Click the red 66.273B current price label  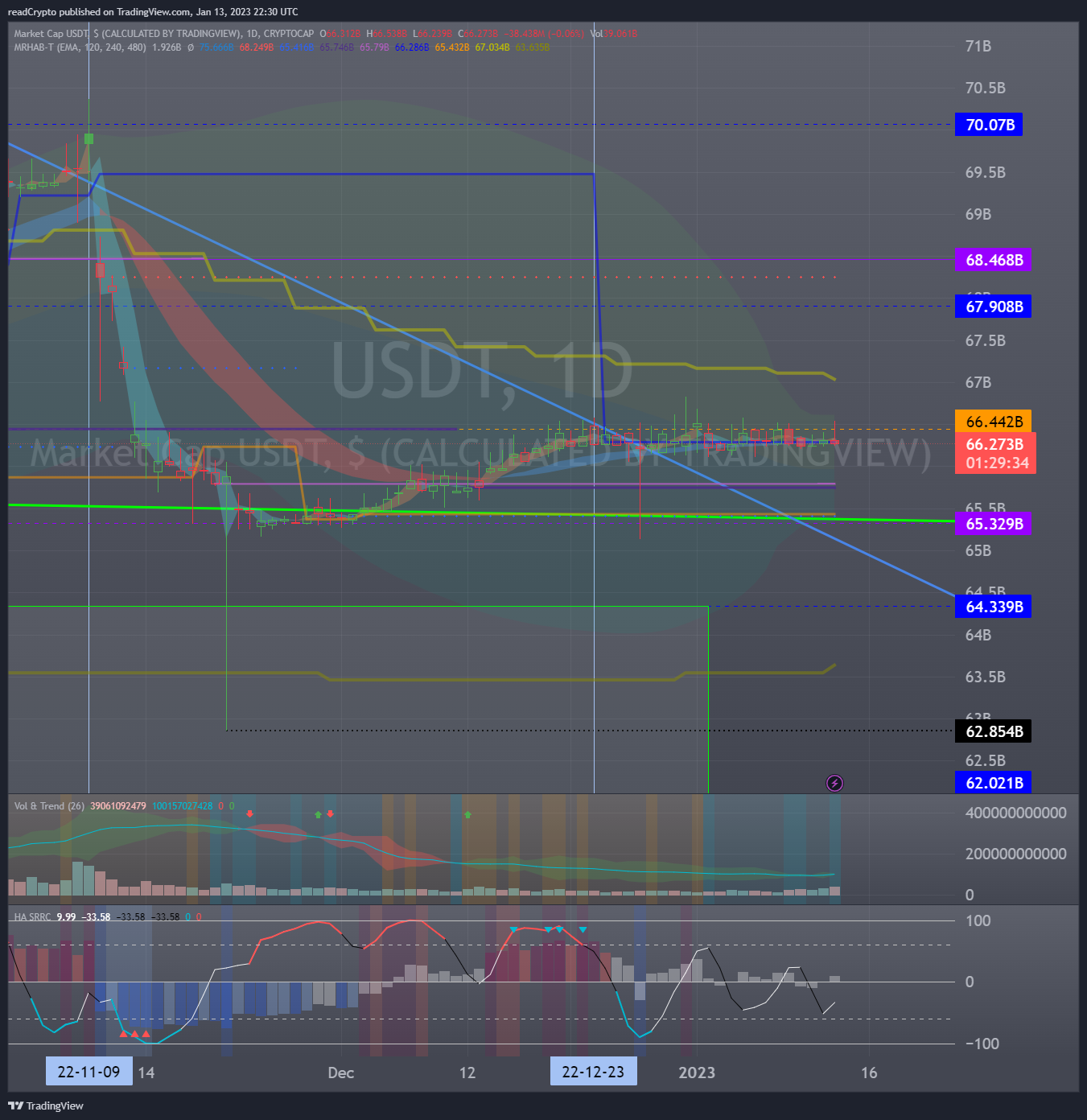tap(994, 444)
